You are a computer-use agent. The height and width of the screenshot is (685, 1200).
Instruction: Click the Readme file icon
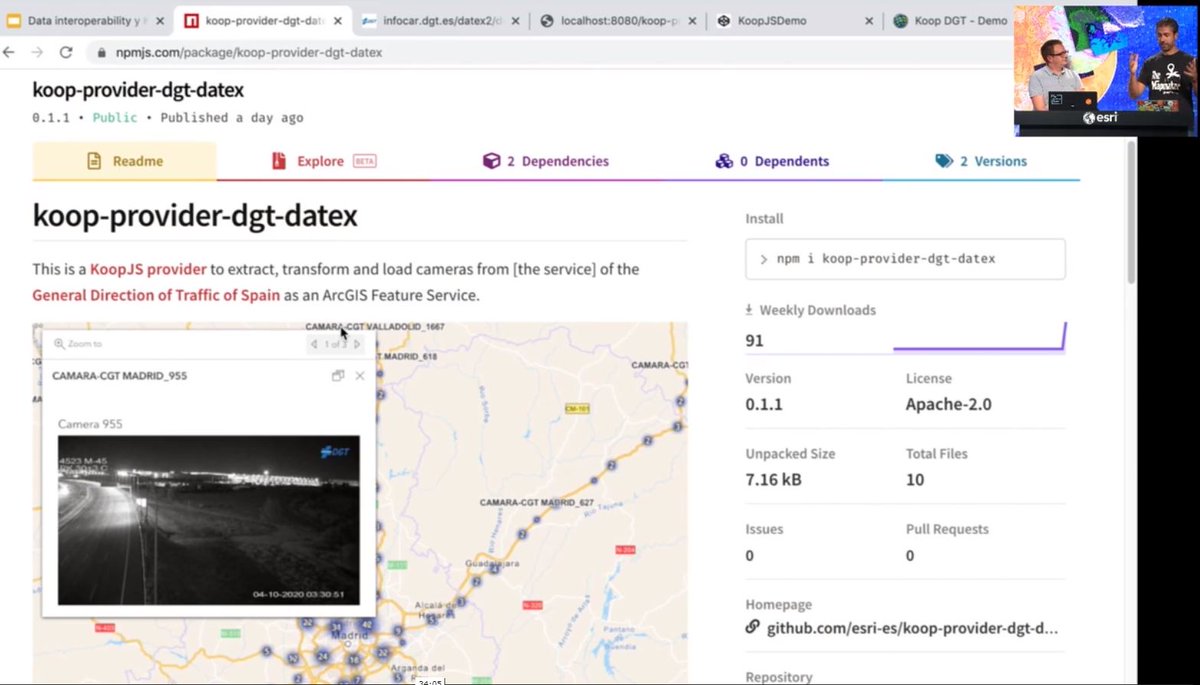point(94,161)
